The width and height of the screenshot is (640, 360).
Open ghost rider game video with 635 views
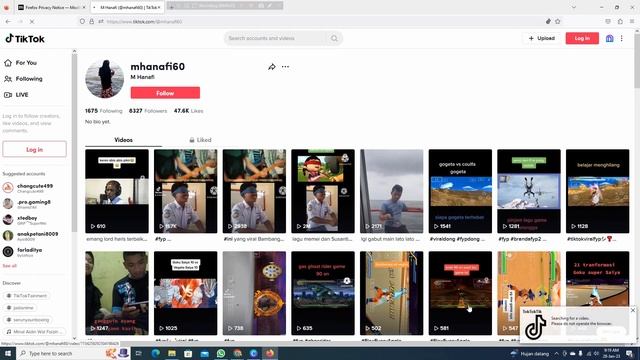pos(323,293)
